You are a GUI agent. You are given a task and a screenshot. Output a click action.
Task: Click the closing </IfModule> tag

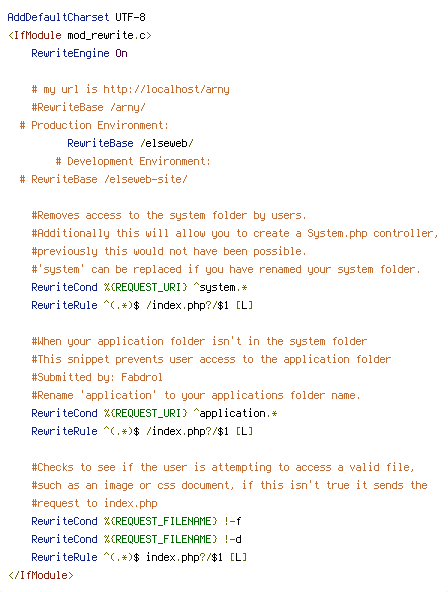pyautogui.click(x=40, y=575)
